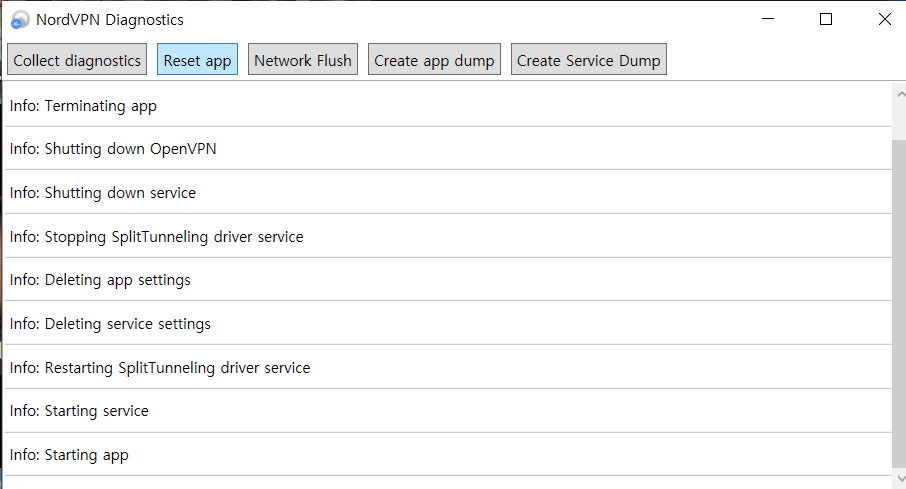This screenshot has width=906, height=489.
Task: Select log row 'Info: Deleting service settings'
Action: [448, 324]
